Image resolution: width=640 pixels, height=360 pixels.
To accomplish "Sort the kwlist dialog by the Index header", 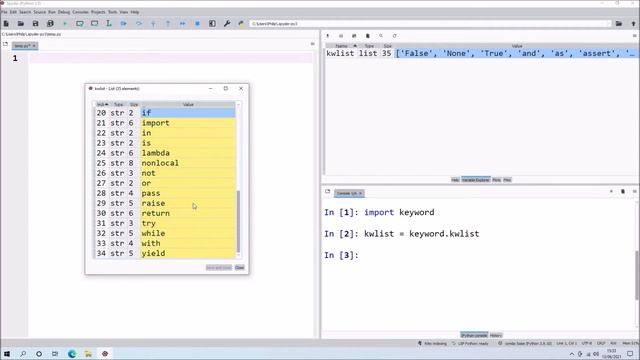I will [x=102, y=104].
